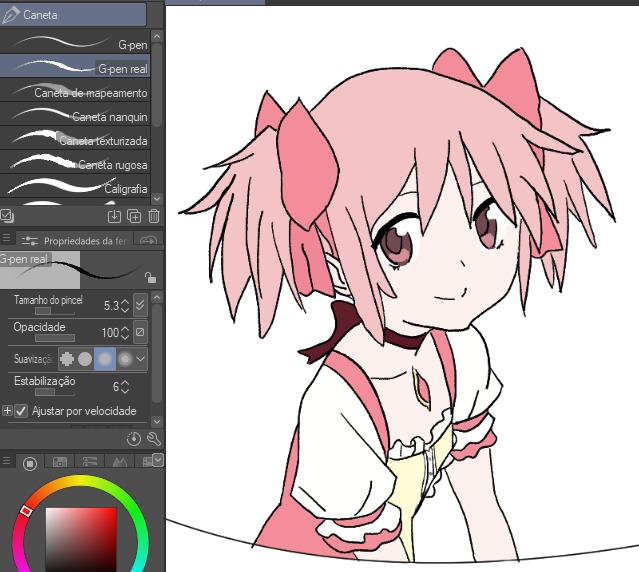Viewport: 639px width, 572px height.
Task: Increase Tamanho do pincel value
Action: 125,302
